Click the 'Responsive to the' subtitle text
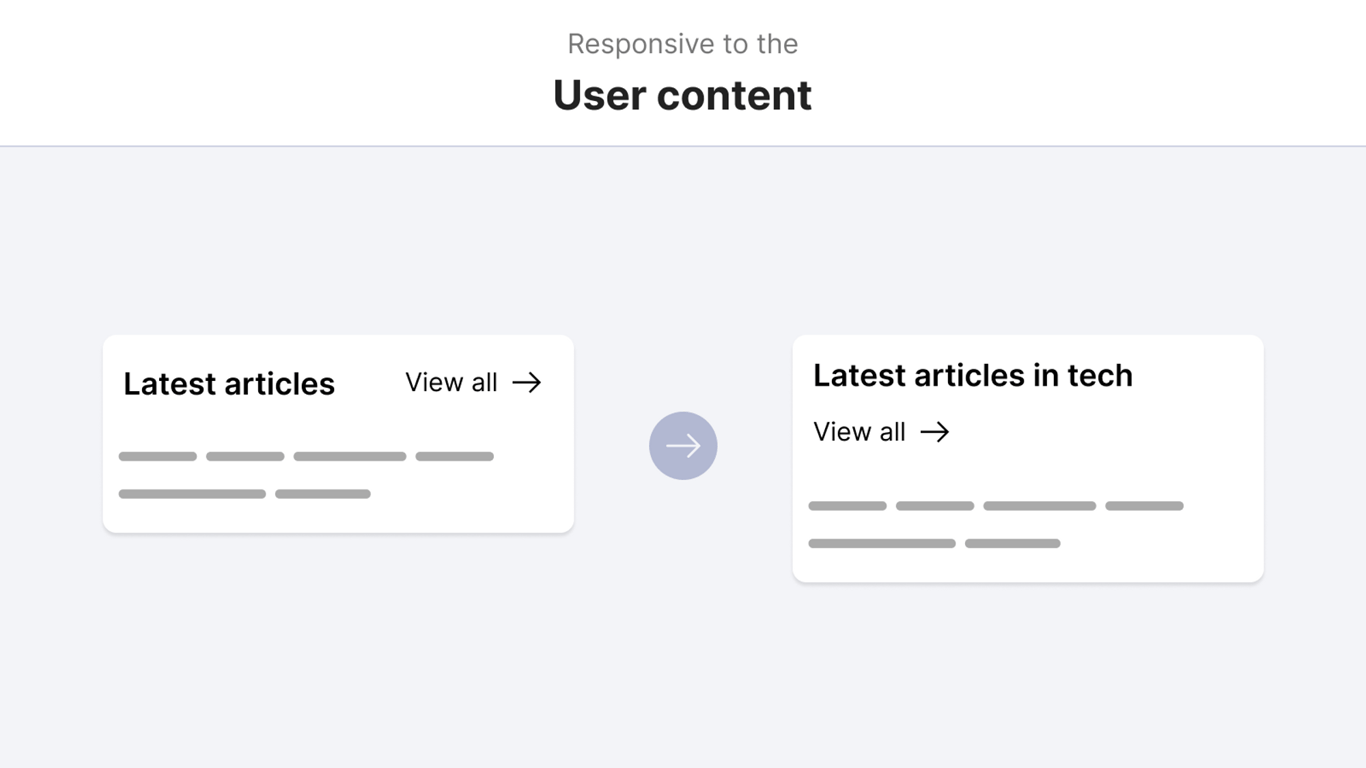 (682, 44)
